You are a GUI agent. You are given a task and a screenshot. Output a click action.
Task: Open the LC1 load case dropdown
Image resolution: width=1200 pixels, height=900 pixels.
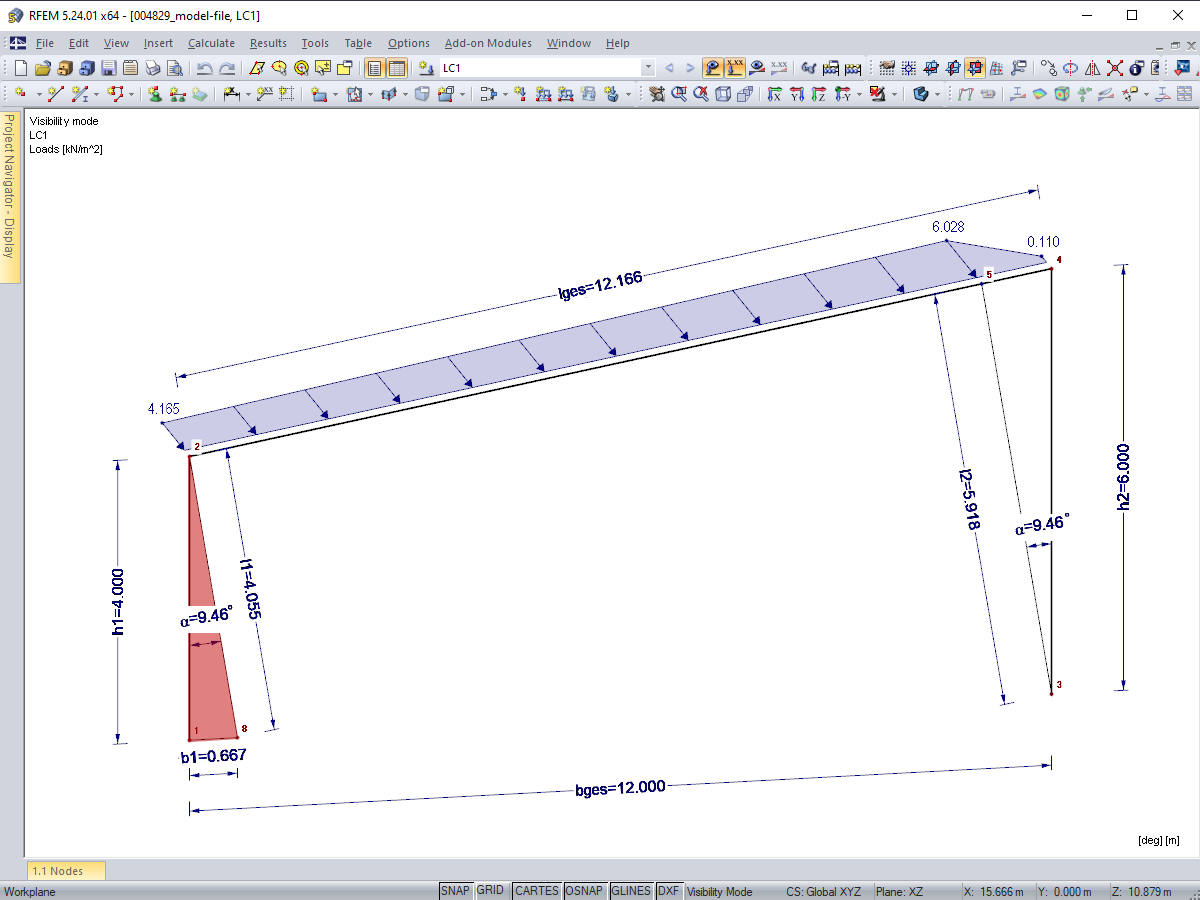click(647, 68)
